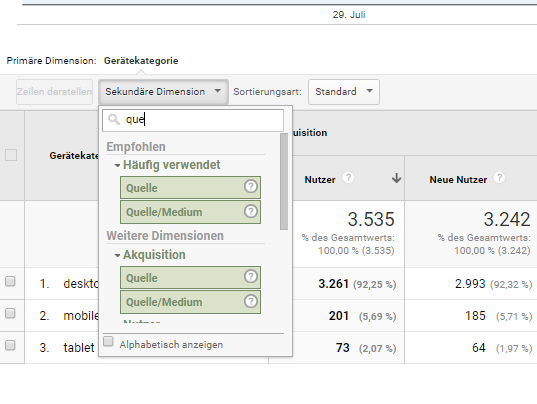
Task: Click the 2.993 Neue Nutzer value
Action: [x=470, y=284]
